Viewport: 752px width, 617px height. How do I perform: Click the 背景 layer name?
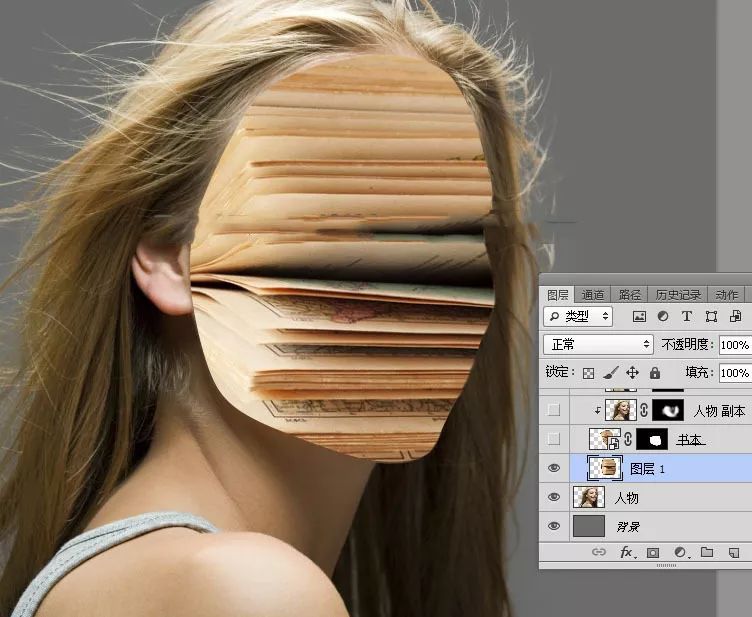628,527
